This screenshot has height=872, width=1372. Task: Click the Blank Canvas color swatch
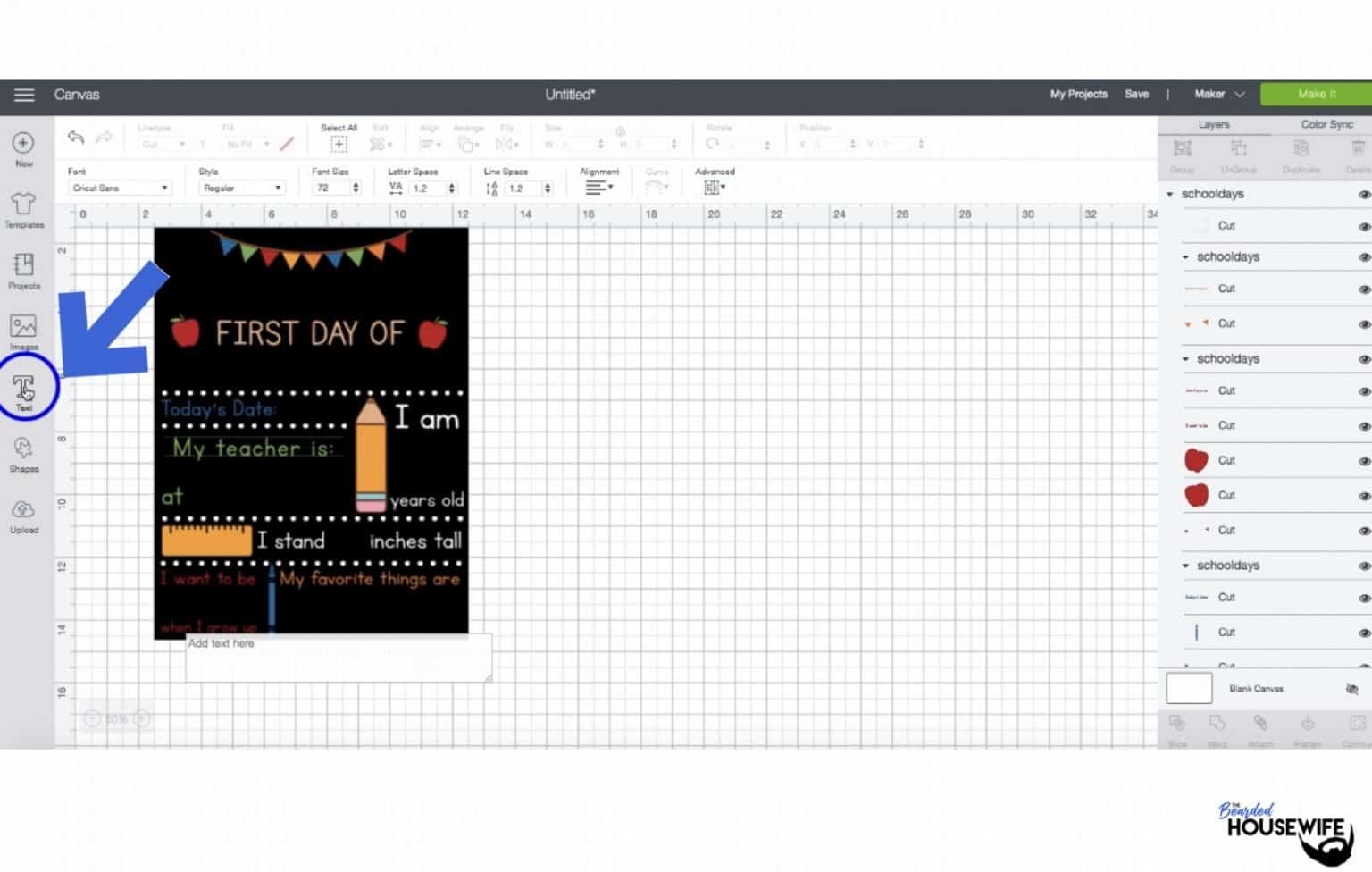(1189, 689)
